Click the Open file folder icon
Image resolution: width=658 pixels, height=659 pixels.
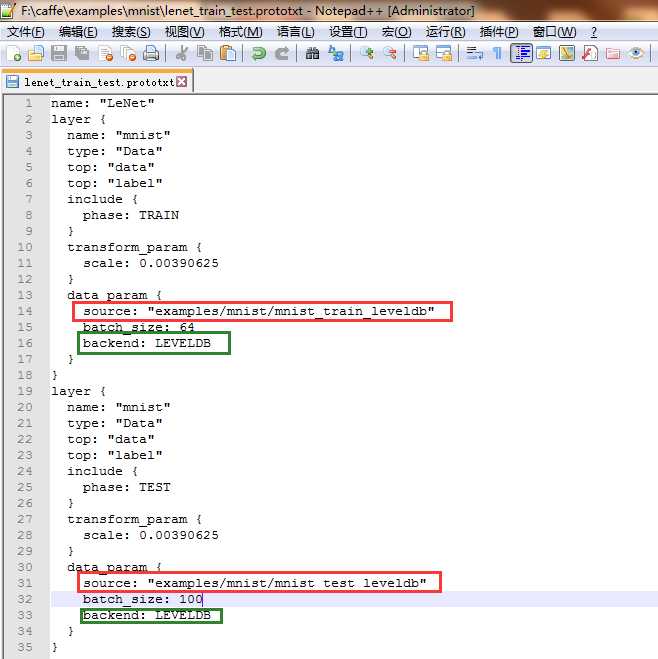pos(36,54)
